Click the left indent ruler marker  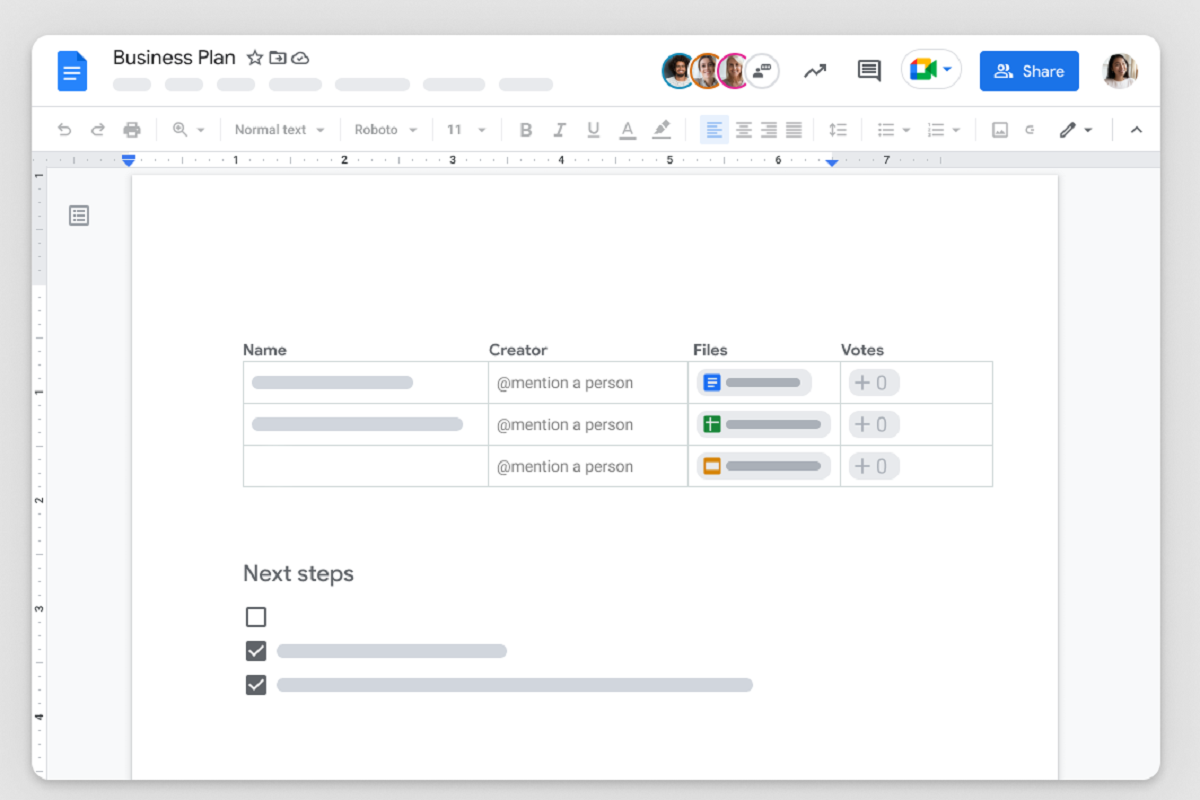click(128, 160)
